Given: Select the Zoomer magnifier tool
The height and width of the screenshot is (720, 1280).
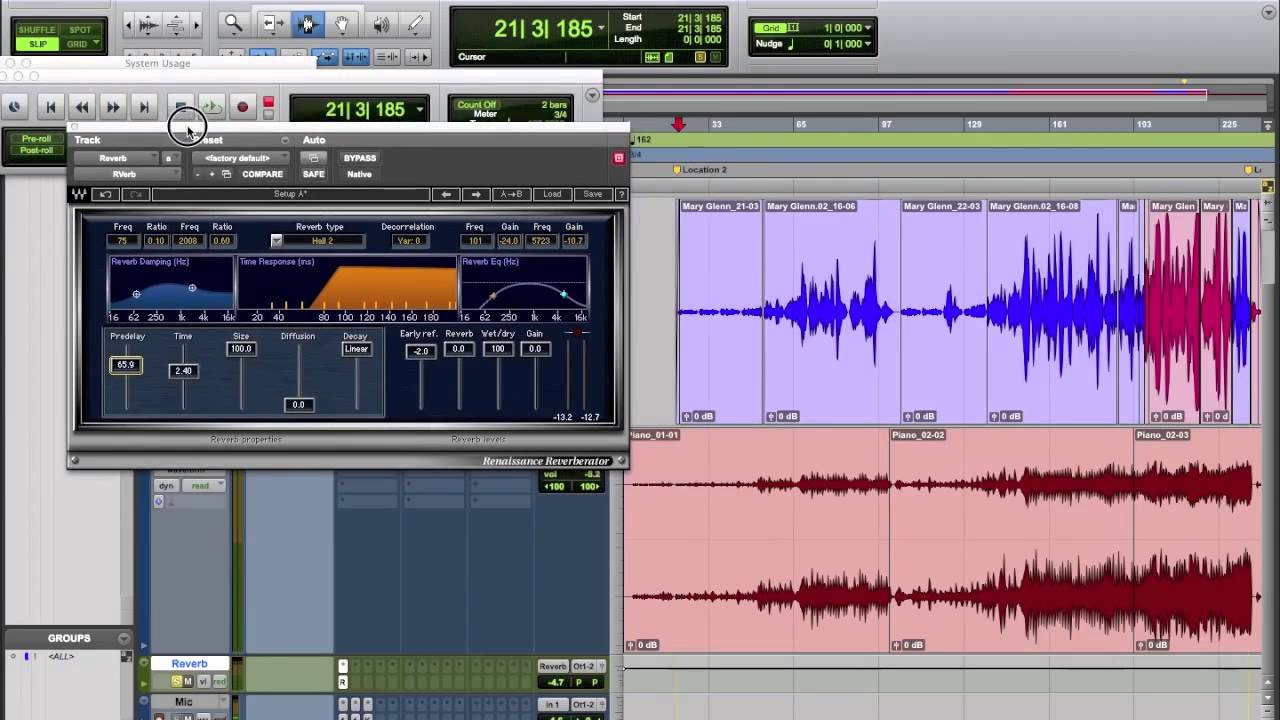Looking at the screenshot, I should pyautogui.click(x=233, y=23).
